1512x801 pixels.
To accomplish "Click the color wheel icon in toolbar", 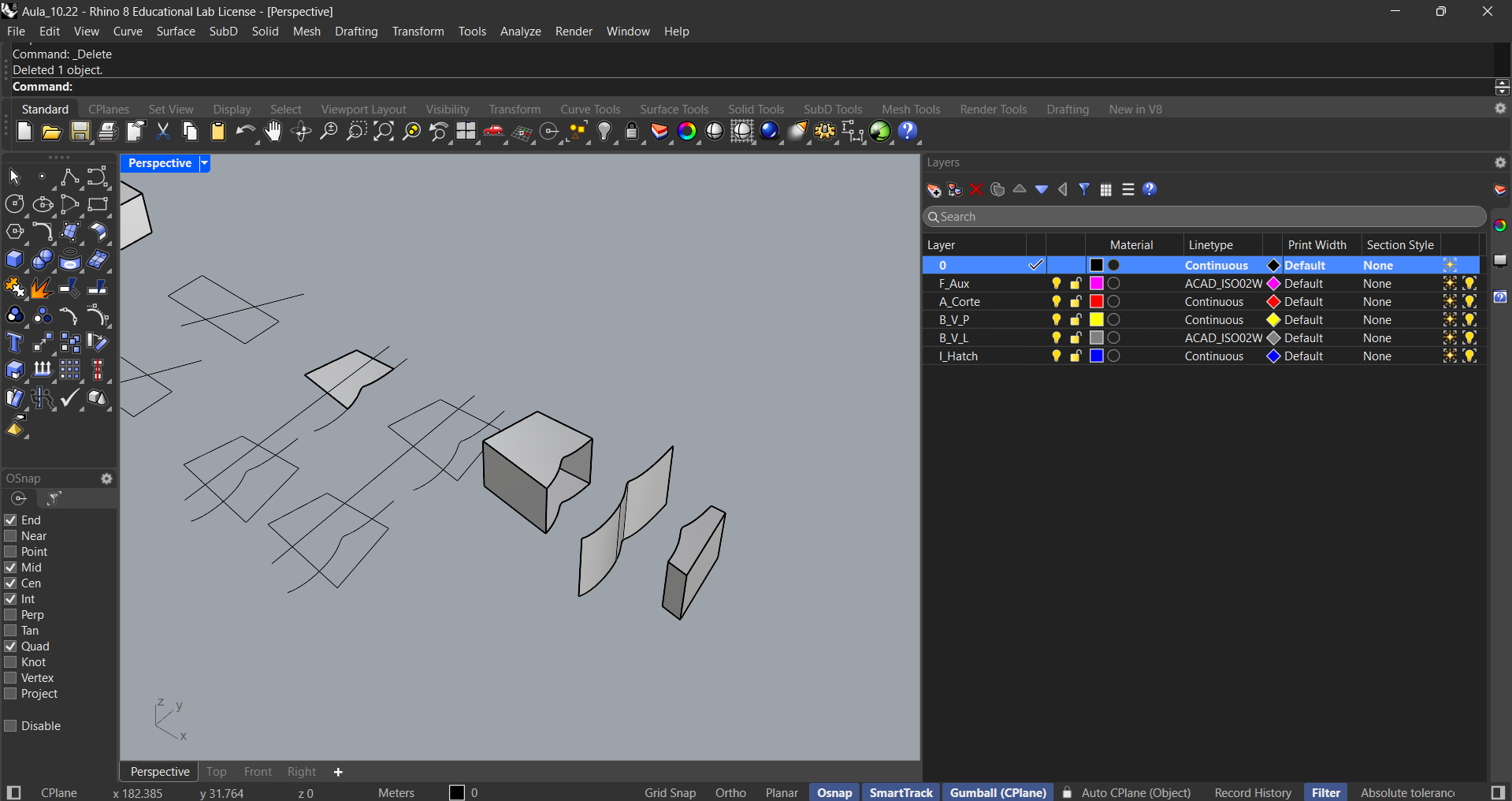I will (x=687, y=132).
